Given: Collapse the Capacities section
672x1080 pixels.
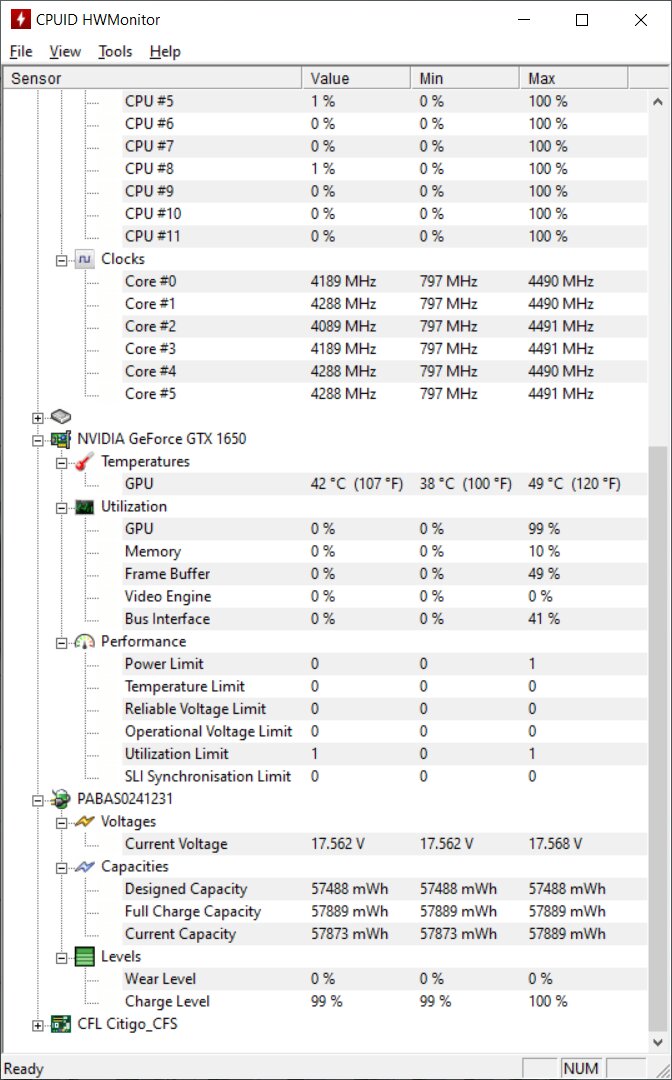Looking at the screenshot, I should point(61,867).
